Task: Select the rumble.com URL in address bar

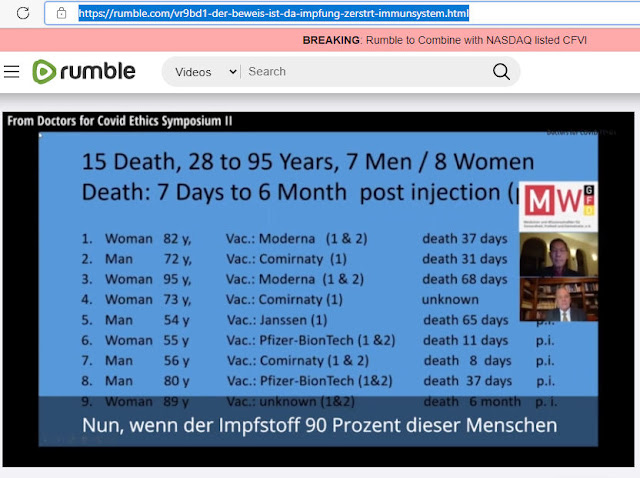Action: point(273,13)
